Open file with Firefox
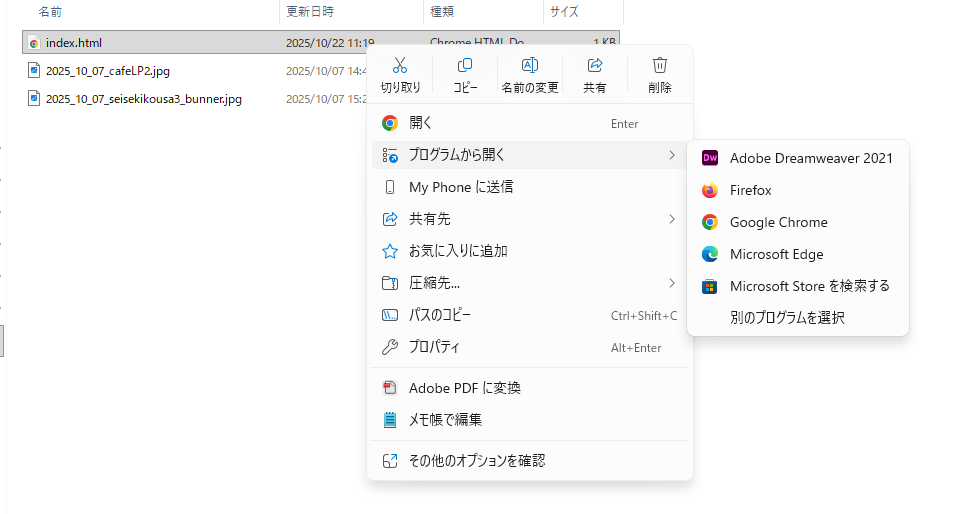Image resolution: width=958 pixels, height=514 pixels. pyautogui.click(x=750, y=190)
